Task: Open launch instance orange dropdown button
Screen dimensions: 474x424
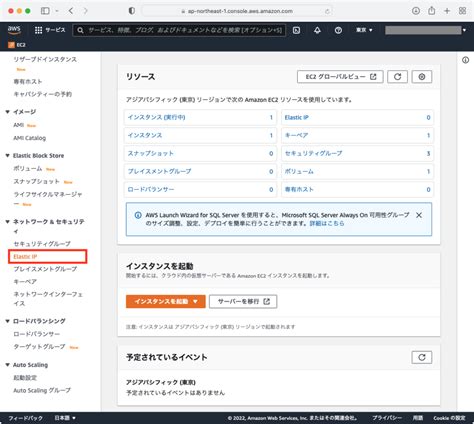Action: click(x=166, y=301)
